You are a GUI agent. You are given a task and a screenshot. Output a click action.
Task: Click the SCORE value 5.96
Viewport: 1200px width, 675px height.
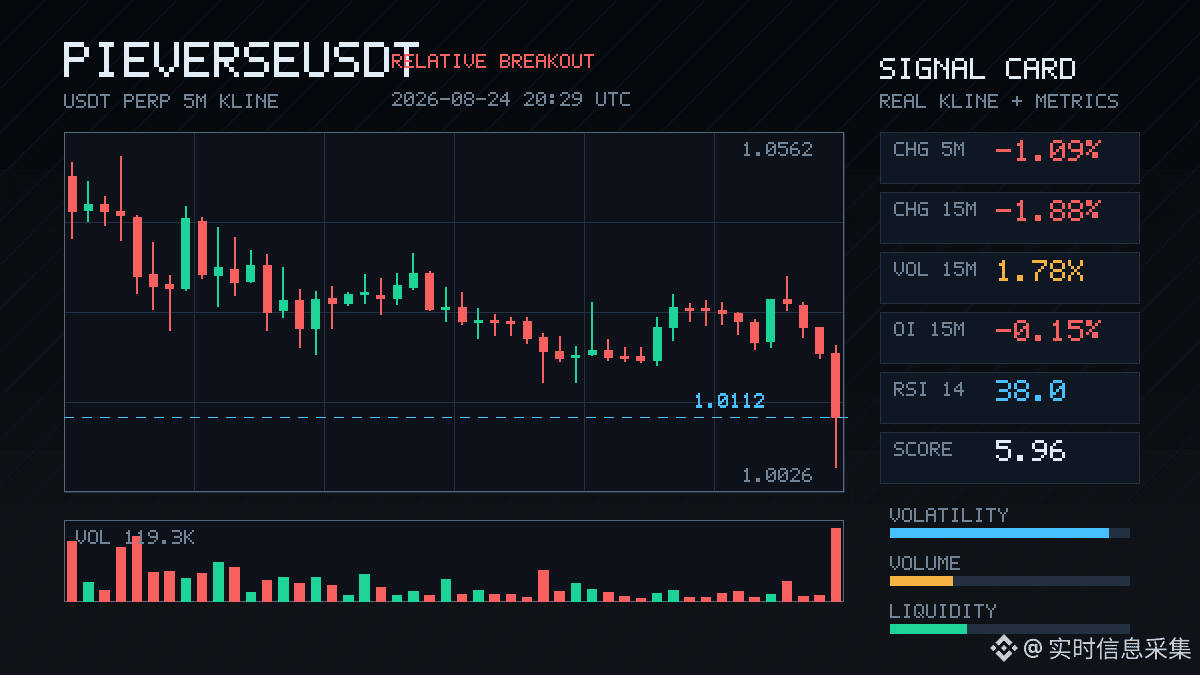1030,450
